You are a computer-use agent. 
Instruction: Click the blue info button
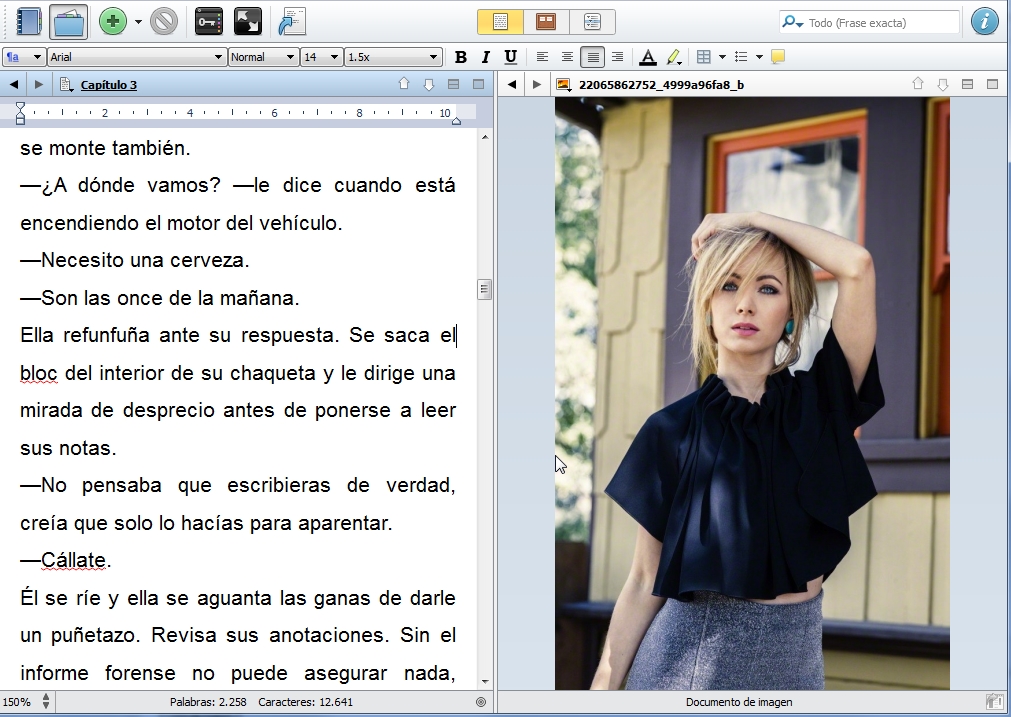point(984,21)
